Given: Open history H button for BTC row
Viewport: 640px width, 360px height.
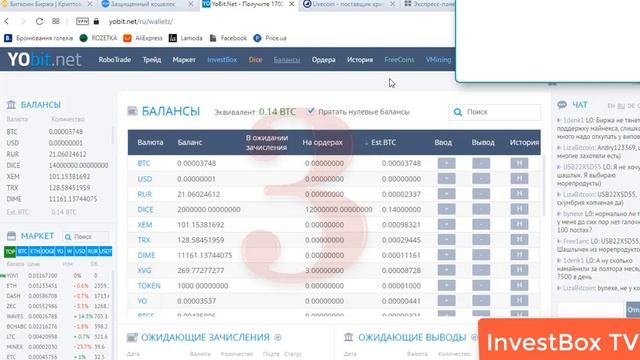Looking at the screenshot, I should [x=519, y=163].
